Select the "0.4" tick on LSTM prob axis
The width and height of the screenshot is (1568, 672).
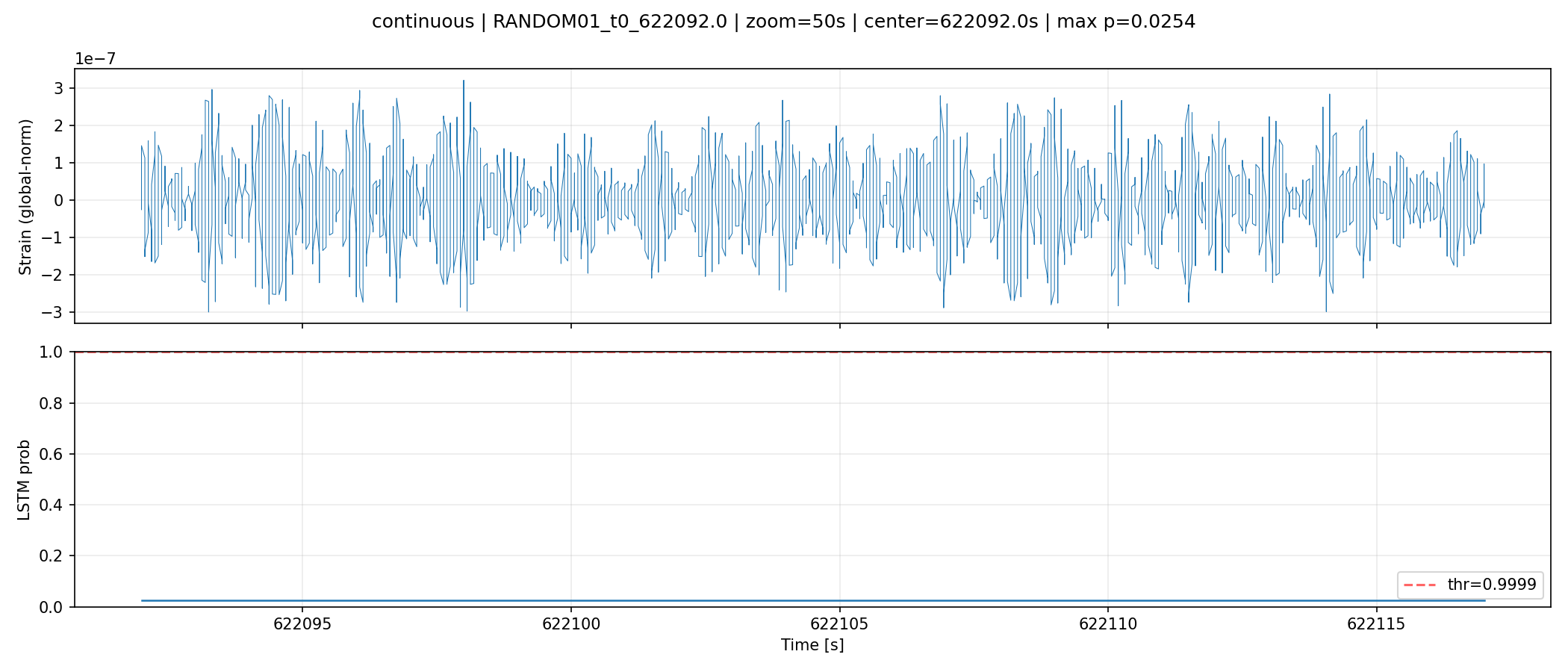tap(52, 505)
